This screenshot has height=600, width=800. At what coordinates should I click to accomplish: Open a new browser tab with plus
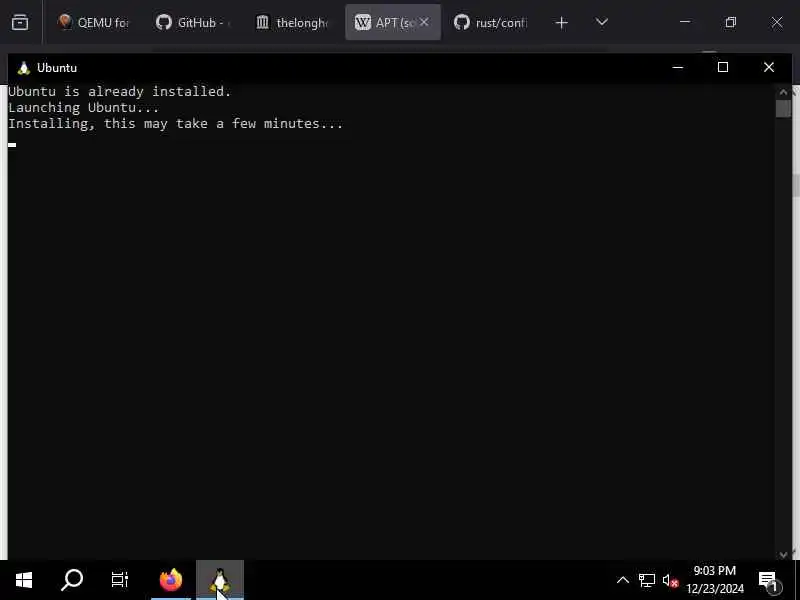(561, 22)
